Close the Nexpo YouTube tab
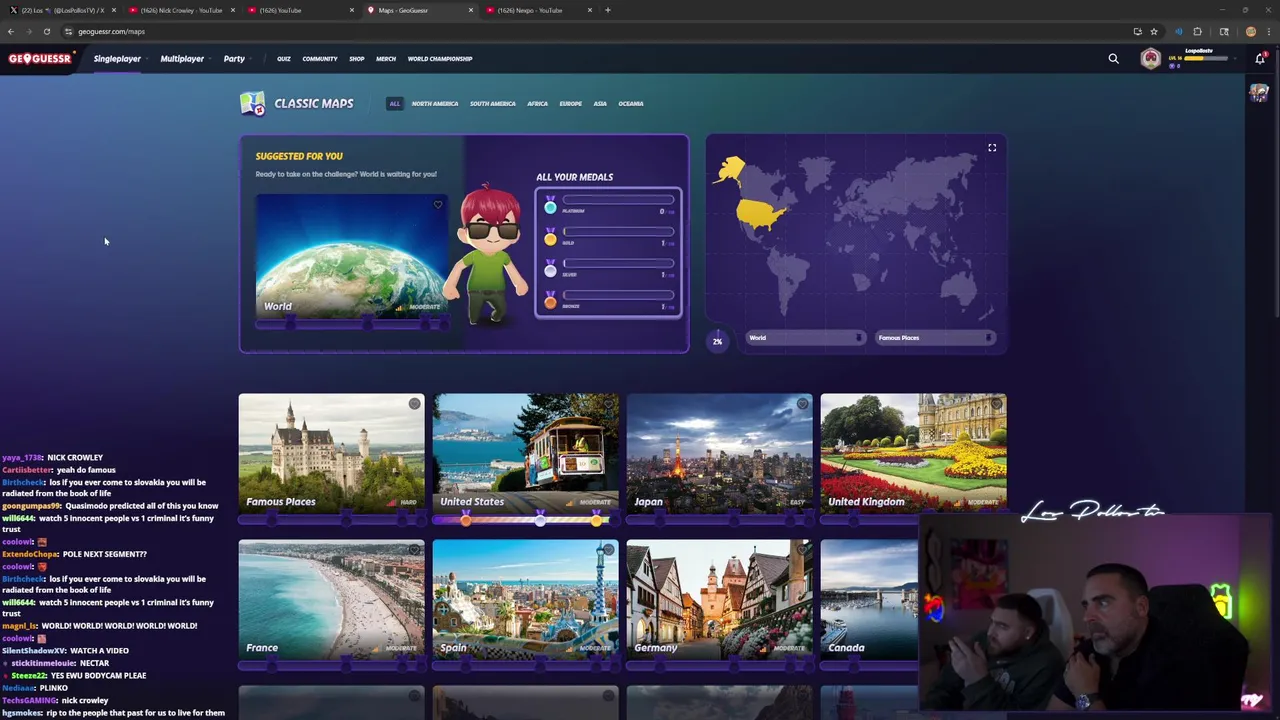Viewport: 1280px width, 720px height. point(590,10)
